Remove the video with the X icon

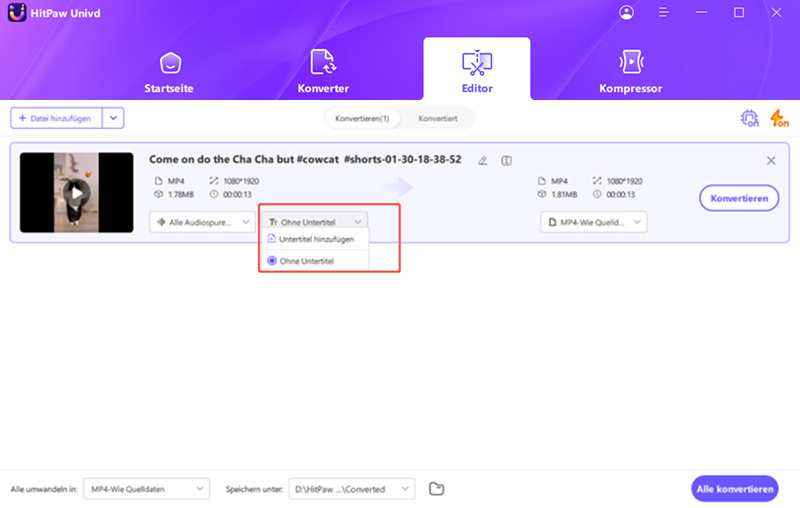(771, 161)
